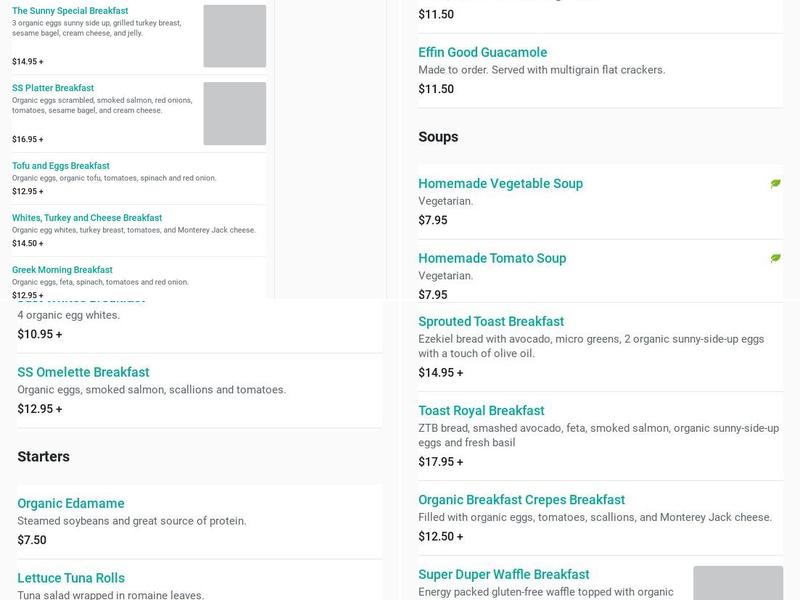This screenshot has width=800, height=600.
Task: Select the Tofu and Eggs Breakfast item
Action: click(x=61, y=166)
